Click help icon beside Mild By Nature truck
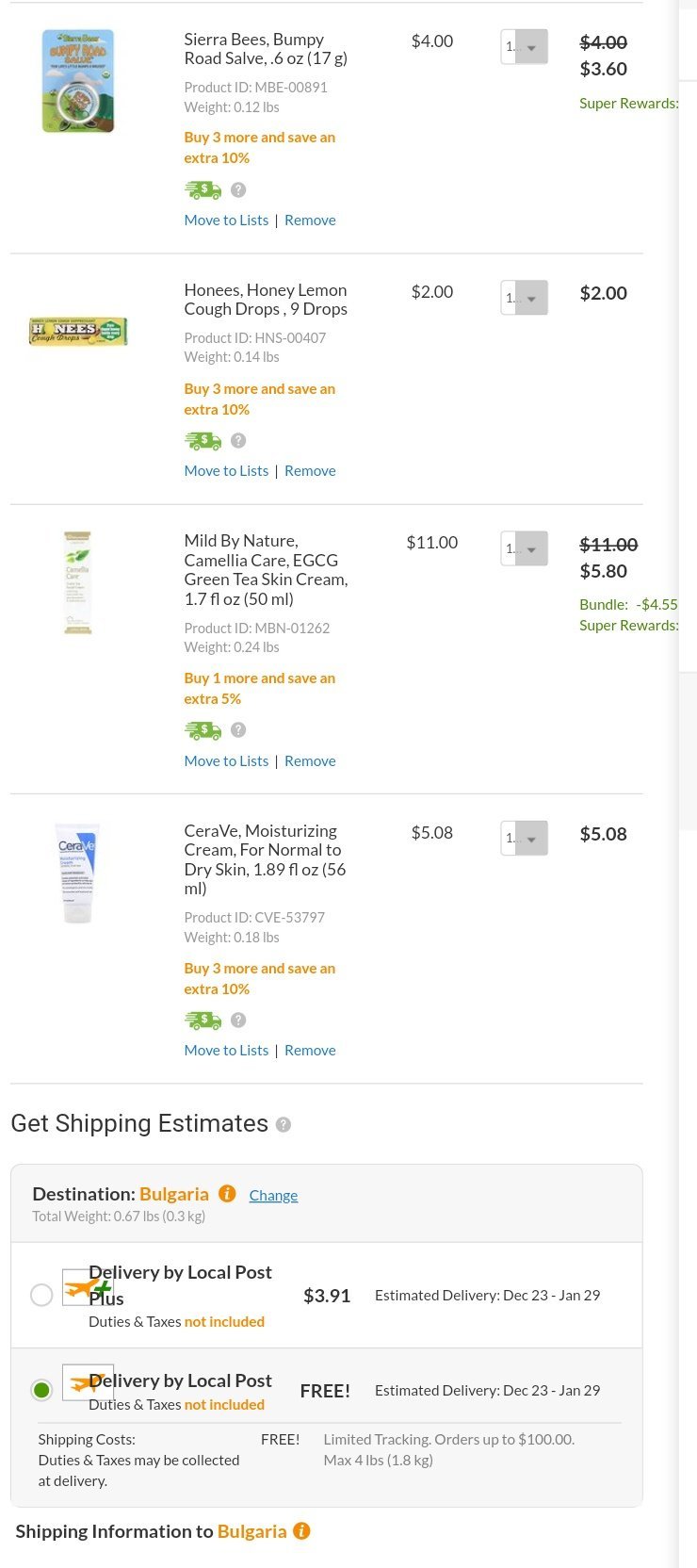Viewport: 697px width, 1568px height. point(238,729)
